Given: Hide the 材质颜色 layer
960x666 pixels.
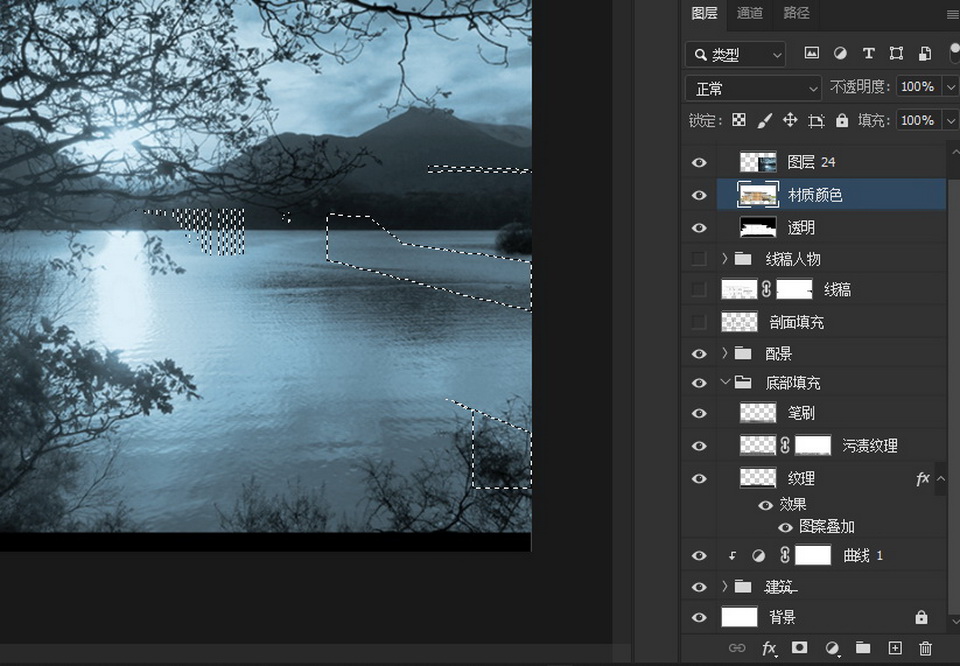Looking at the screenshot, I should coord(699,195).
